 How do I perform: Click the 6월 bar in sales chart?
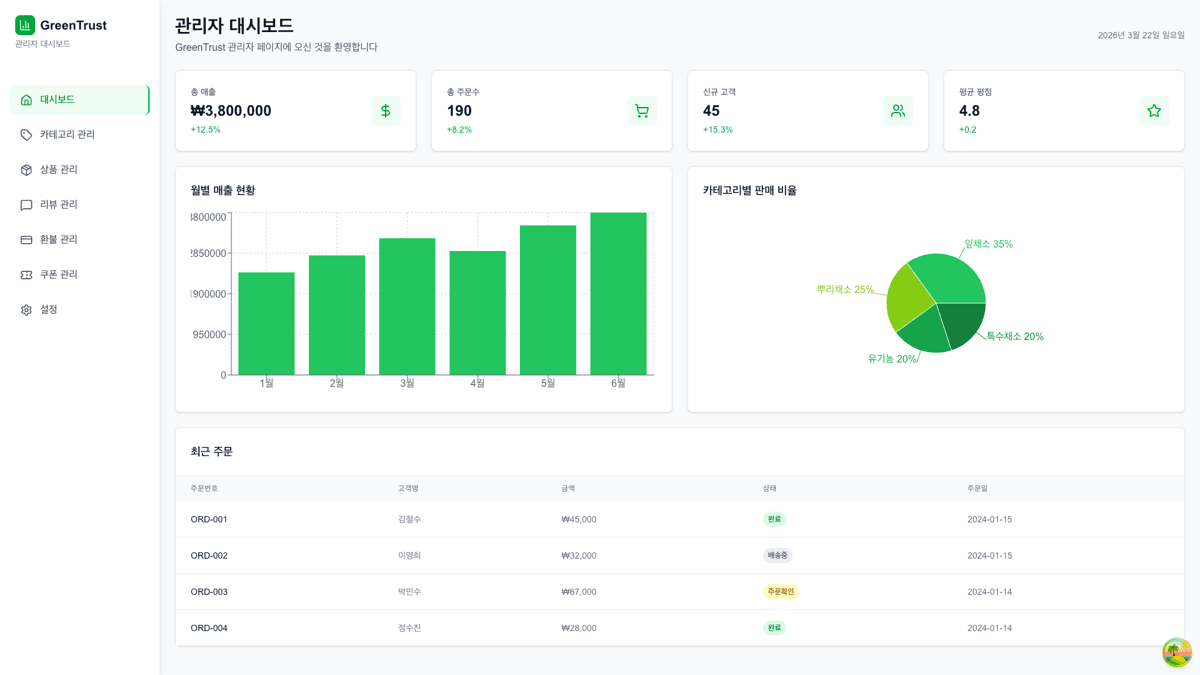[x=618, y=294]
